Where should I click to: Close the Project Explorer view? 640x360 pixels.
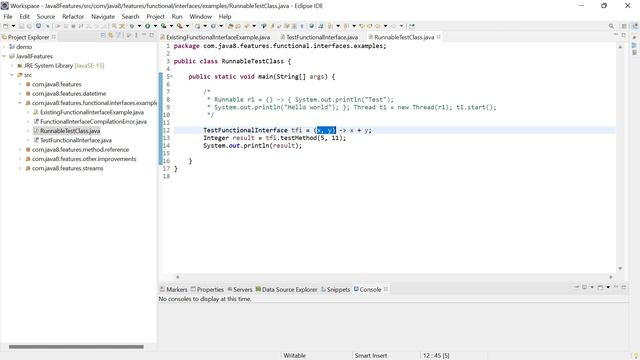tap(53, 37)
